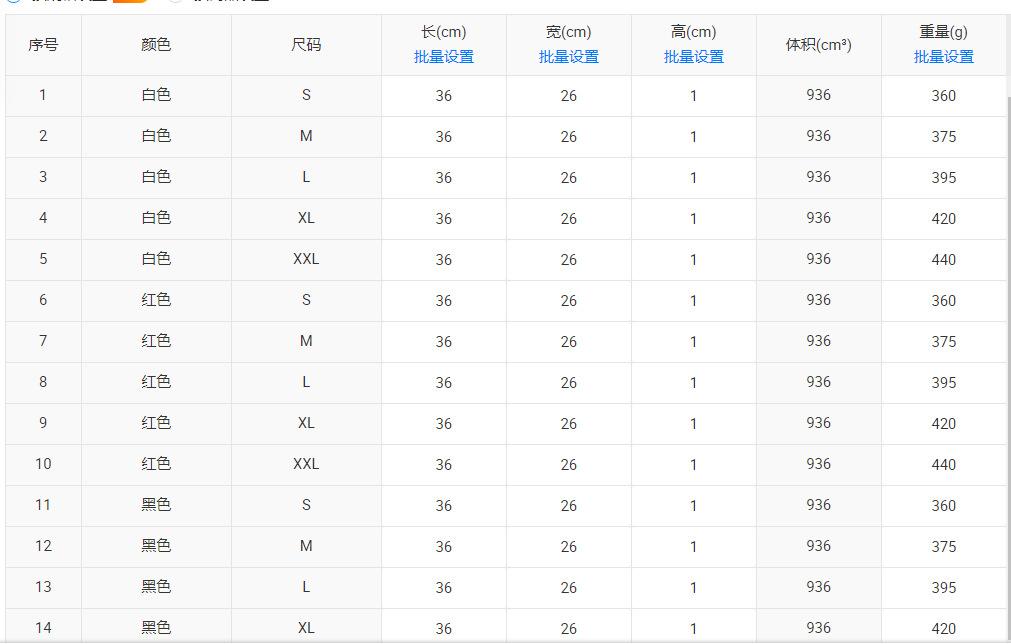Select weight field showing 375 in row 2
This screenshot has width=1011, height=644.
pos(944,137)
